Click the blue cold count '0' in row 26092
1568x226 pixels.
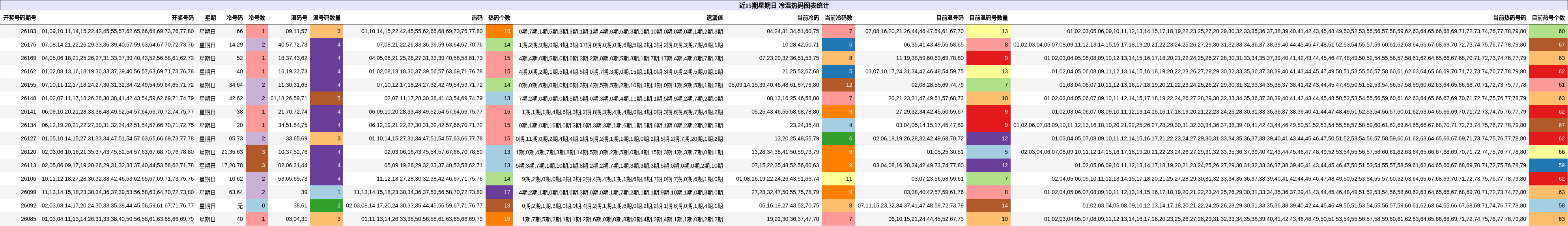(x=257, y=205)
